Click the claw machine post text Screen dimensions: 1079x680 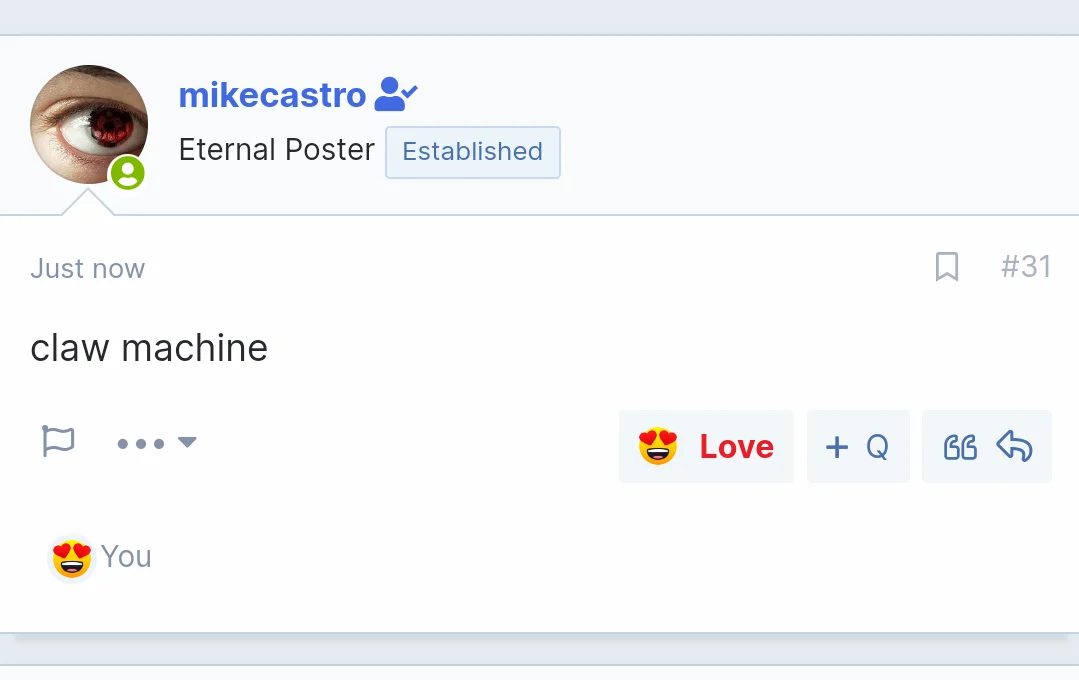tap(149, 348)
